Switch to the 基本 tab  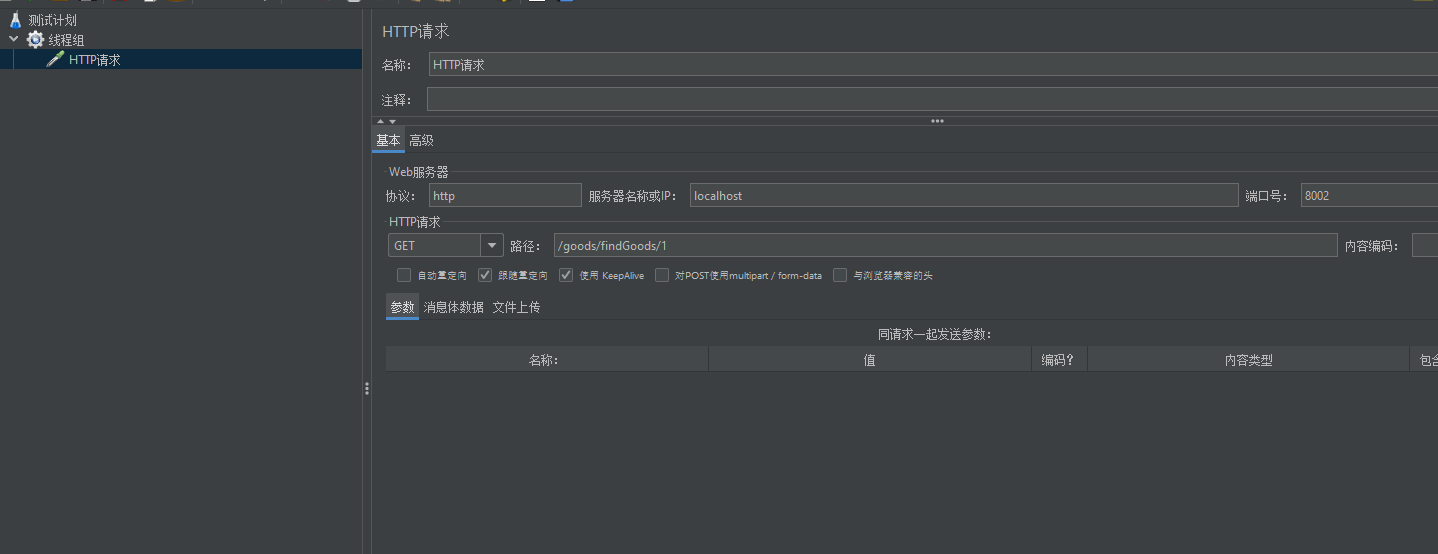tap(388, 141)
